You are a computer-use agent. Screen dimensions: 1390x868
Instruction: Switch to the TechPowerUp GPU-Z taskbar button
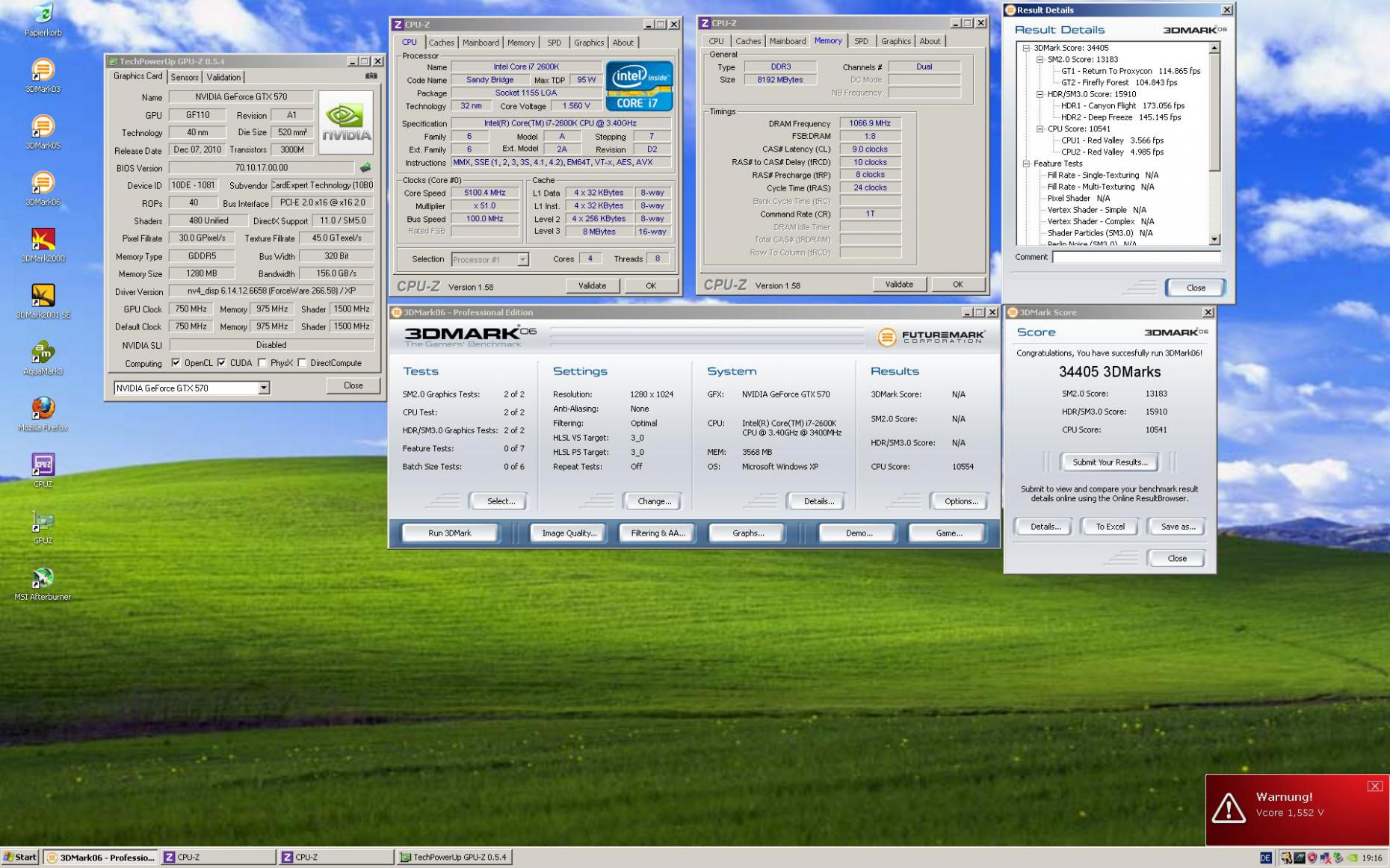(454, 858)
